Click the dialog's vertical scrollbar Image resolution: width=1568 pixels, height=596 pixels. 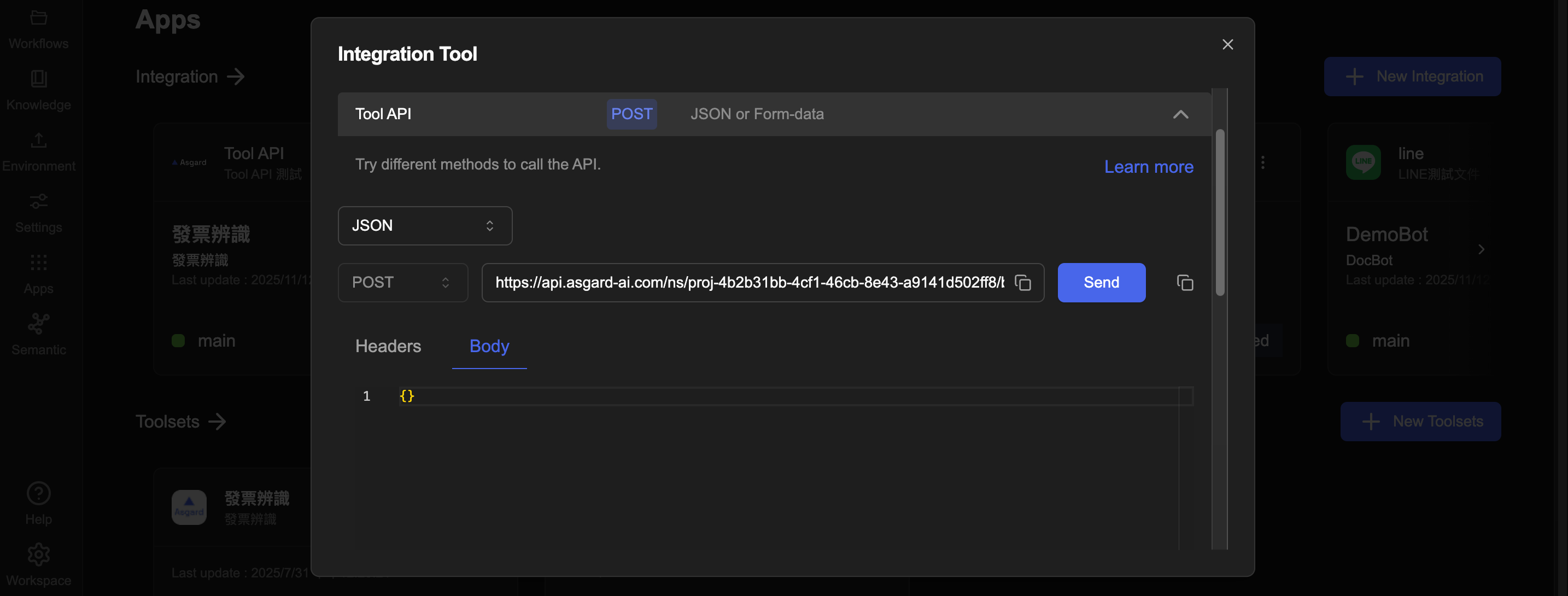[1219, 213]
